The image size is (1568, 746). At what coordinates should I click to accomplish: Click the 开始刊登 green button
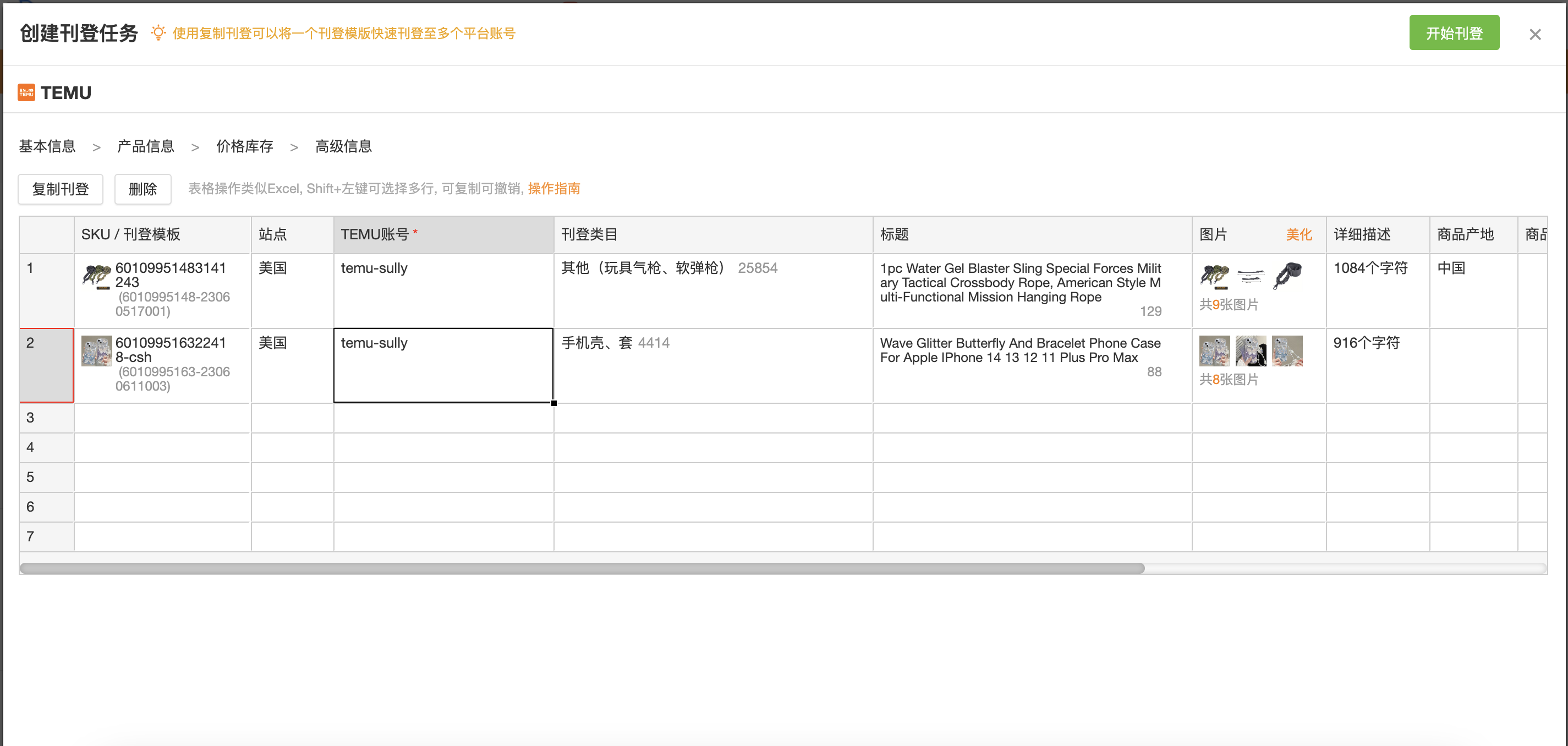[1454, 33]
